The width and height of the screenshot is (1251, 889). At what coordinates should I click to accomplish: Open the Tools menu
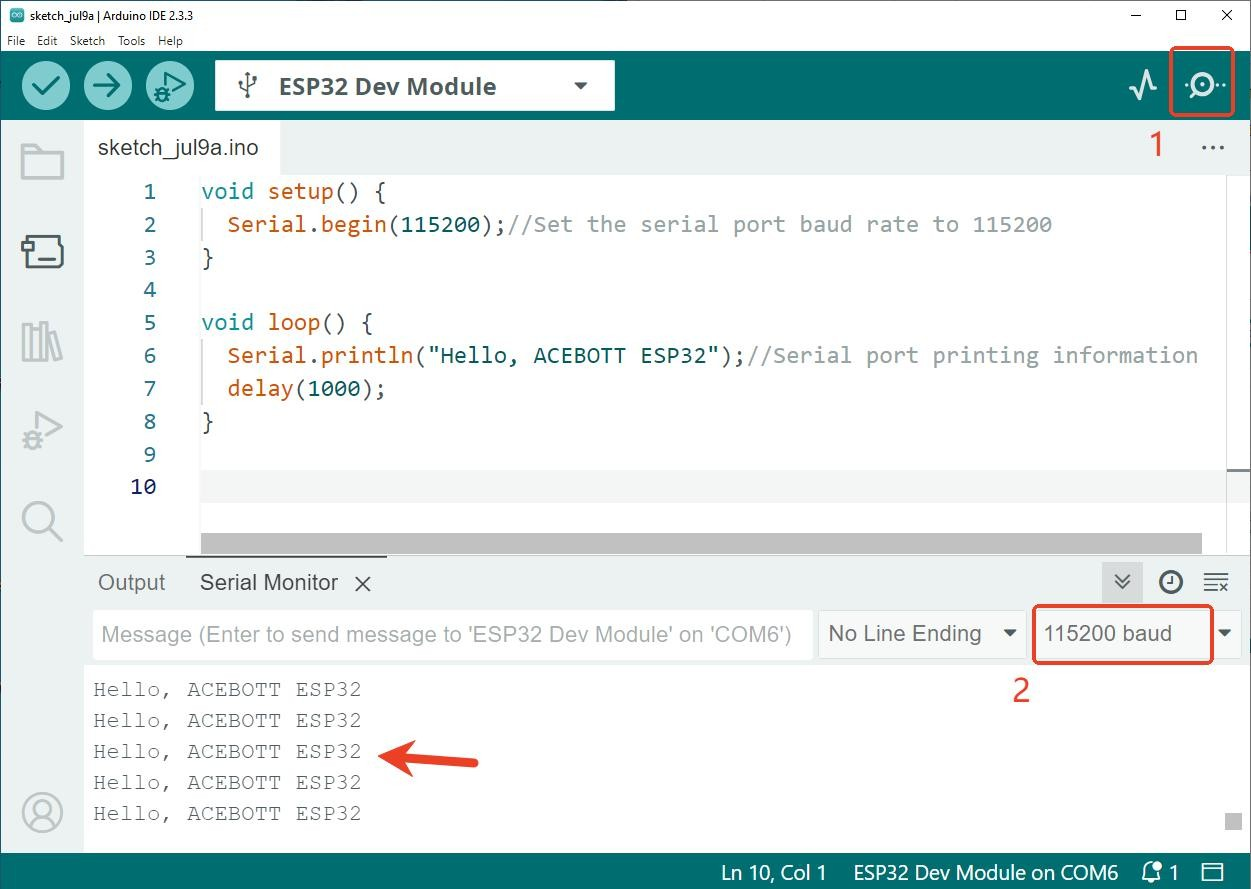click(131, 41)
